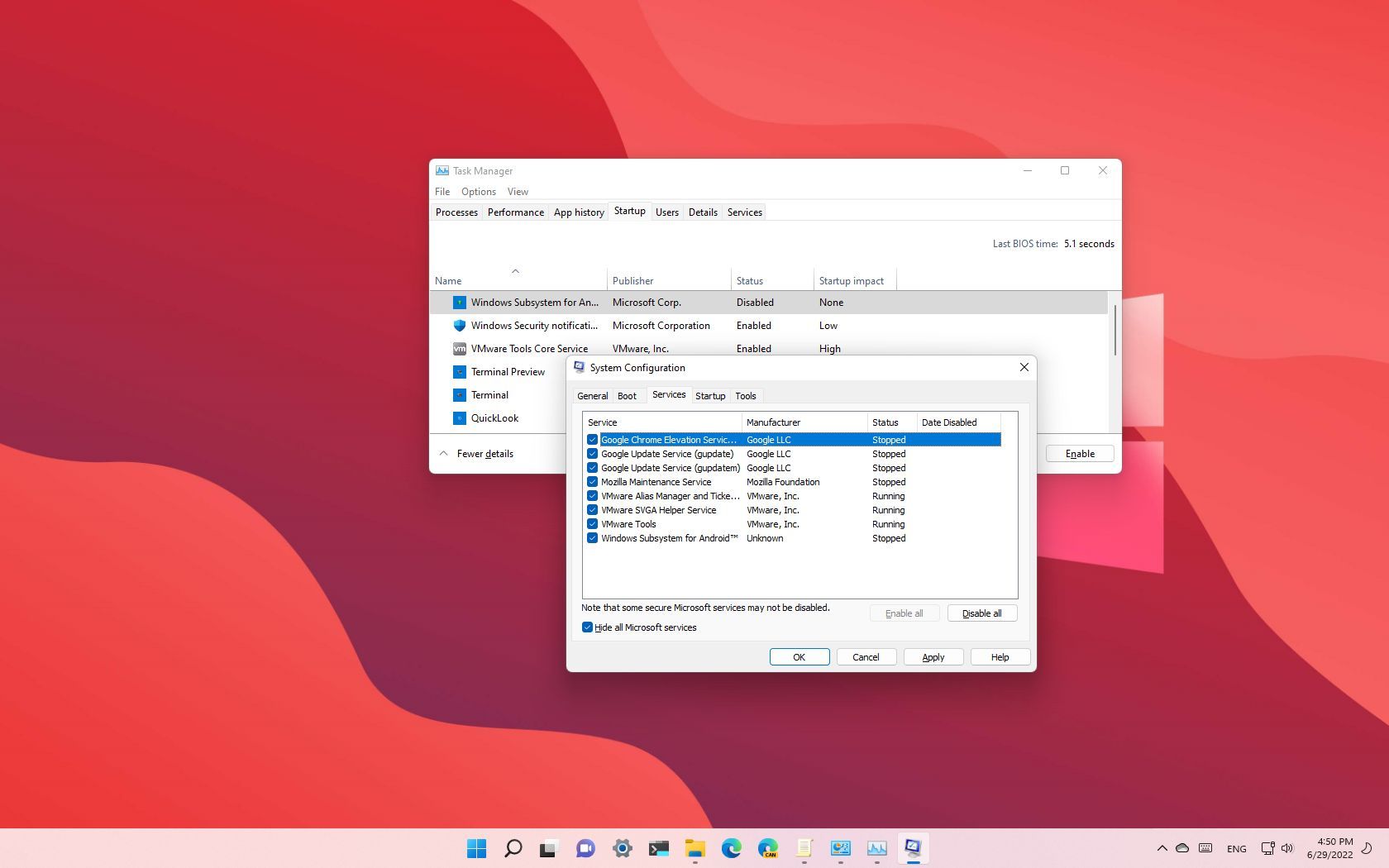Click the Disable all button
This screenshot has height=868, width=1389.
pos(981,613)
